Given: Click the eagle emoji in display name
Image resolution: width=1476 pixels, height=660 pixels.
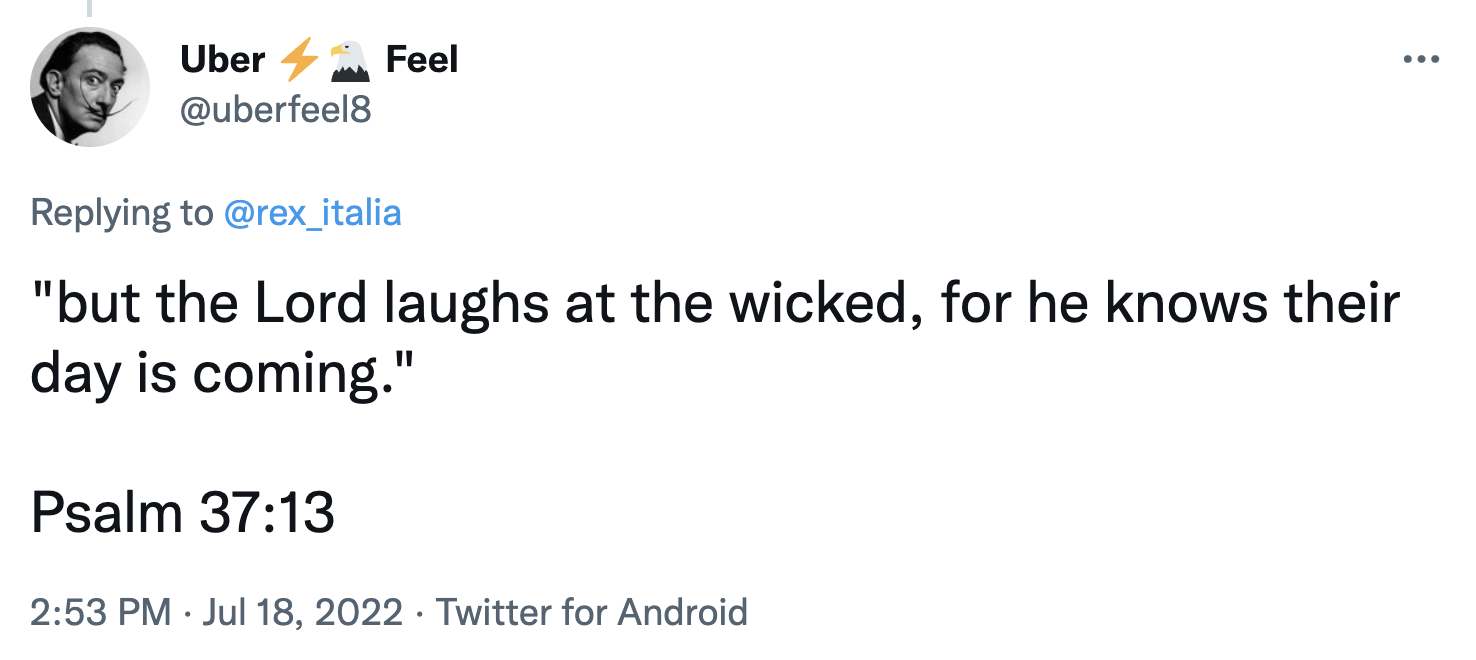Looking at the screenshot, I should (x=349, y=61).
